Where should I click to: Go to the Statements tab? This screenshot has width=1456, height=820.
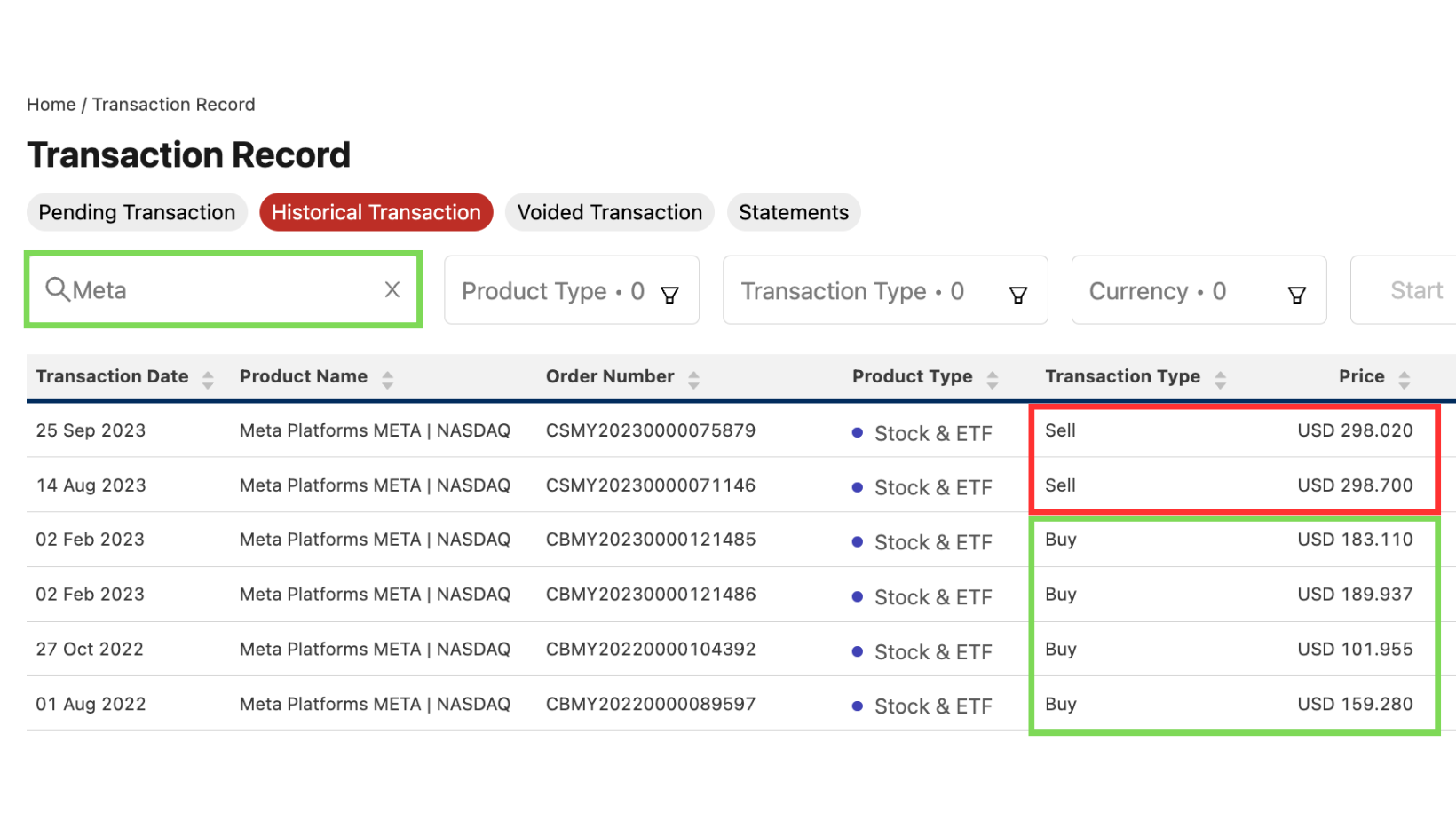tap(794, 212)
